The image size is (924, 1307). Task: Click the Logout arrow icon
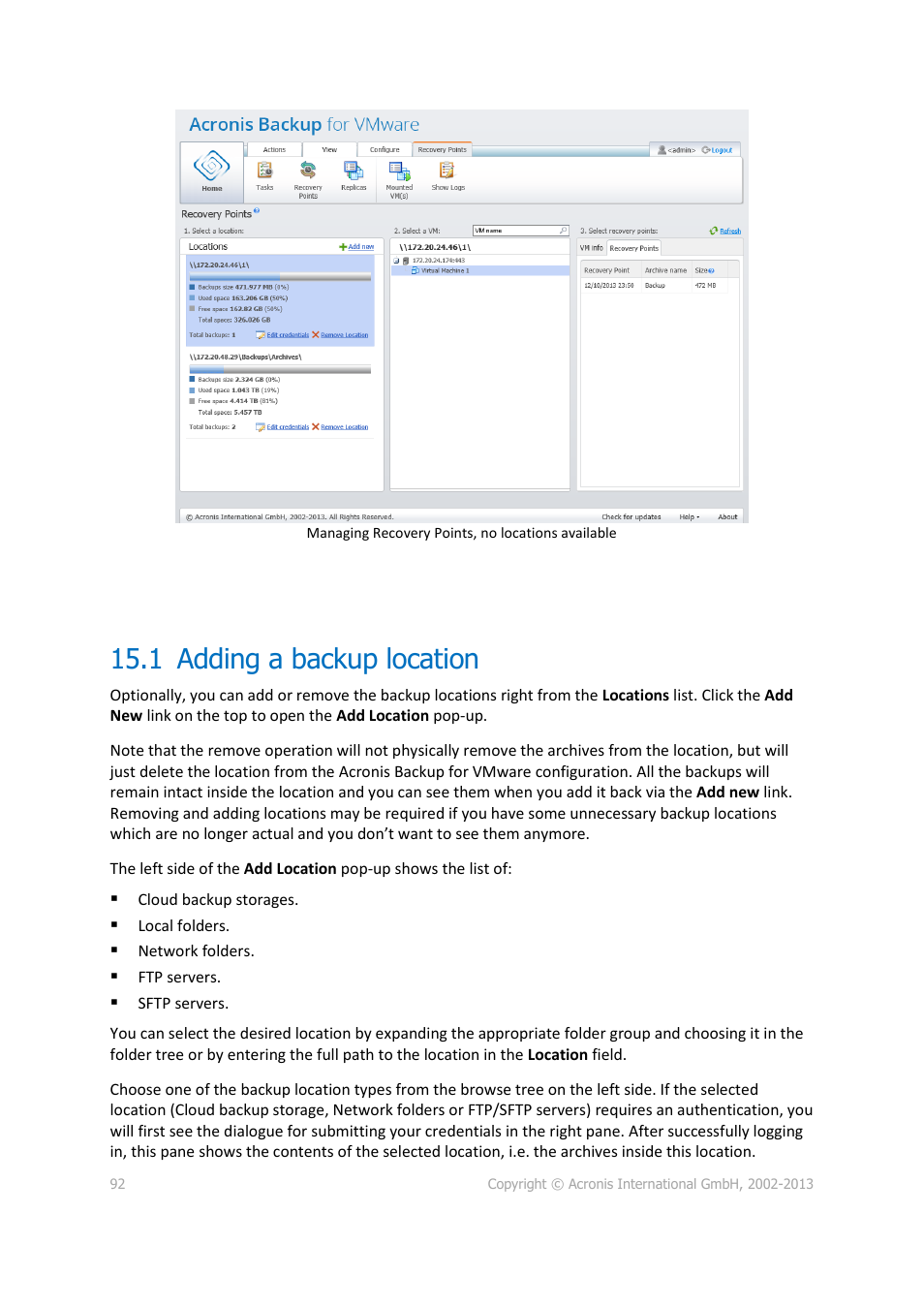tap(706, 150)
